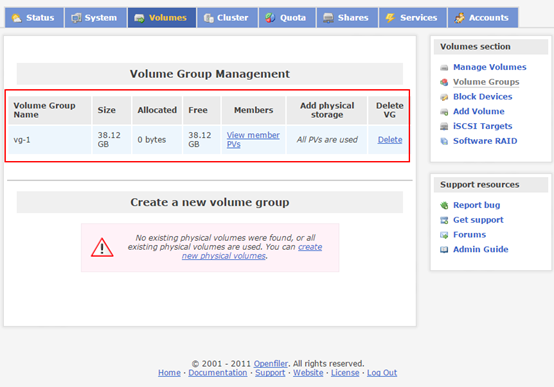Click the Volume Groups sidebar icon
Screen dimensions: 554x387
[444, 82]
